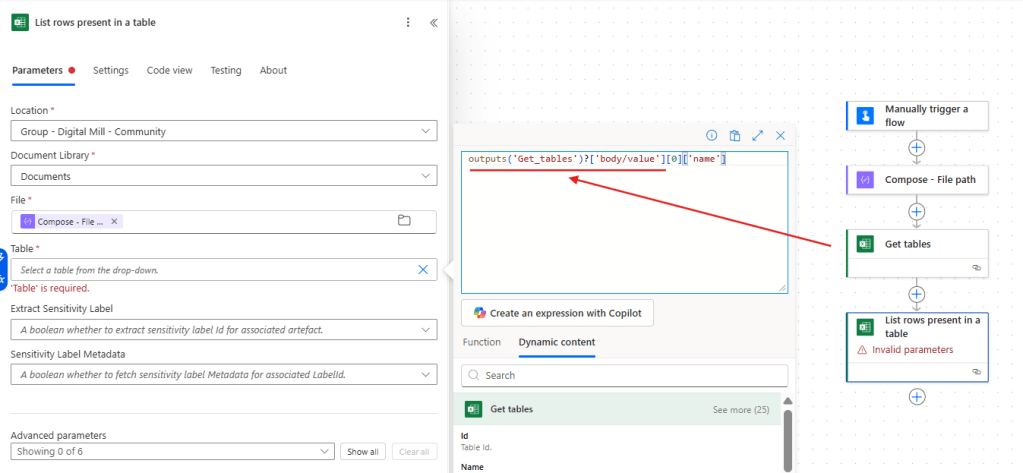The width and height of the screenshot is (1023, 473).
Task: Click Show all advanced parameters
Action: [363, 451]
